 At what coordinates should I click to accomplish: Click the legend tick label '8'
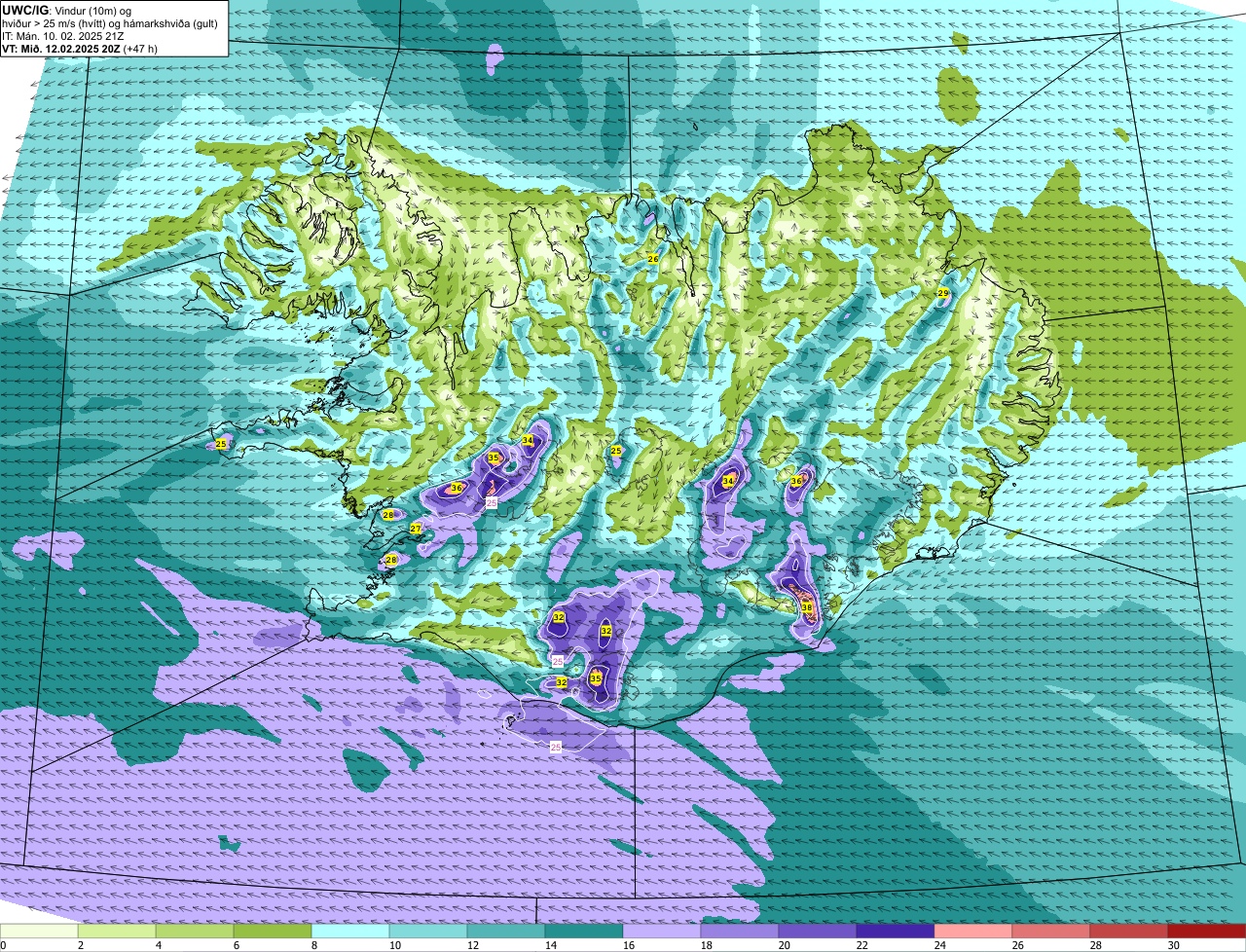click(315, 945)
